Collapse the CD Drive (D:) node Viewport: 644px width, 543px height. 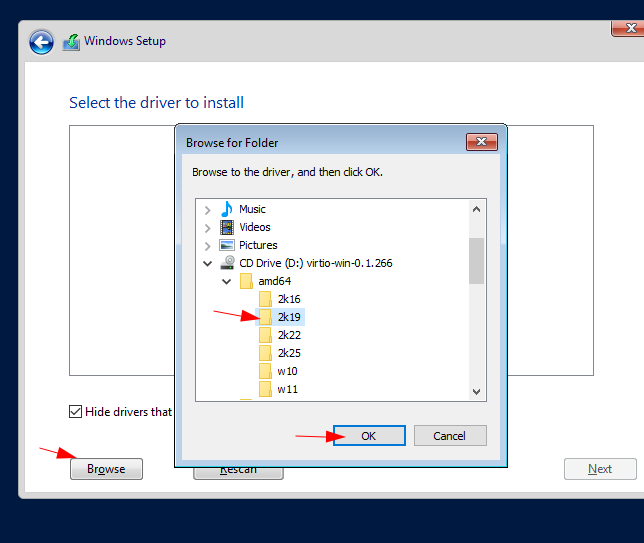[x=207, y=263]
